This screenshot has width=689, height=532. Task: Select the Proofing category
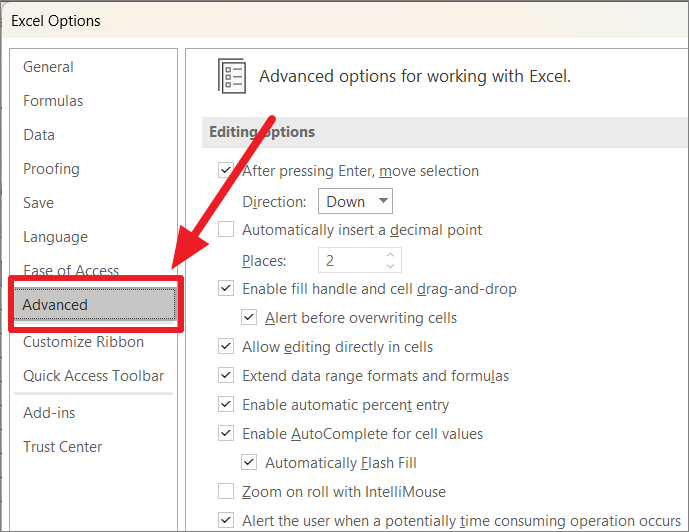[51, 169]
